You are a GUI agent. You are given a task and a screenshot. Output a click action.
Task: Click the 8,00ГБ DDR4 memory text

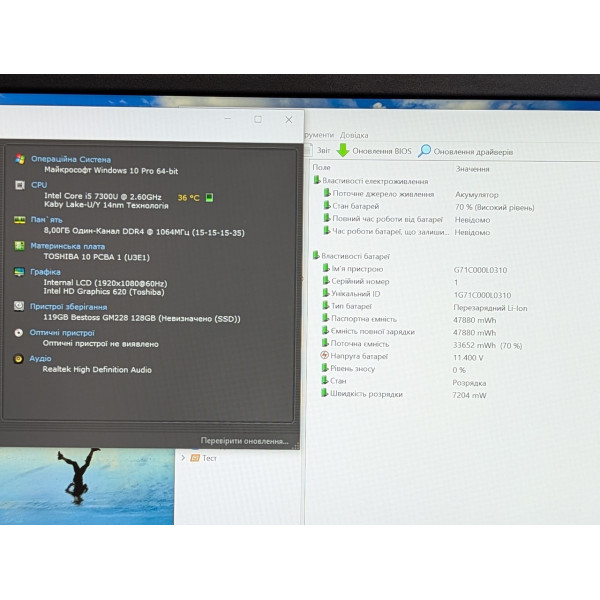[x=144, y=231]
